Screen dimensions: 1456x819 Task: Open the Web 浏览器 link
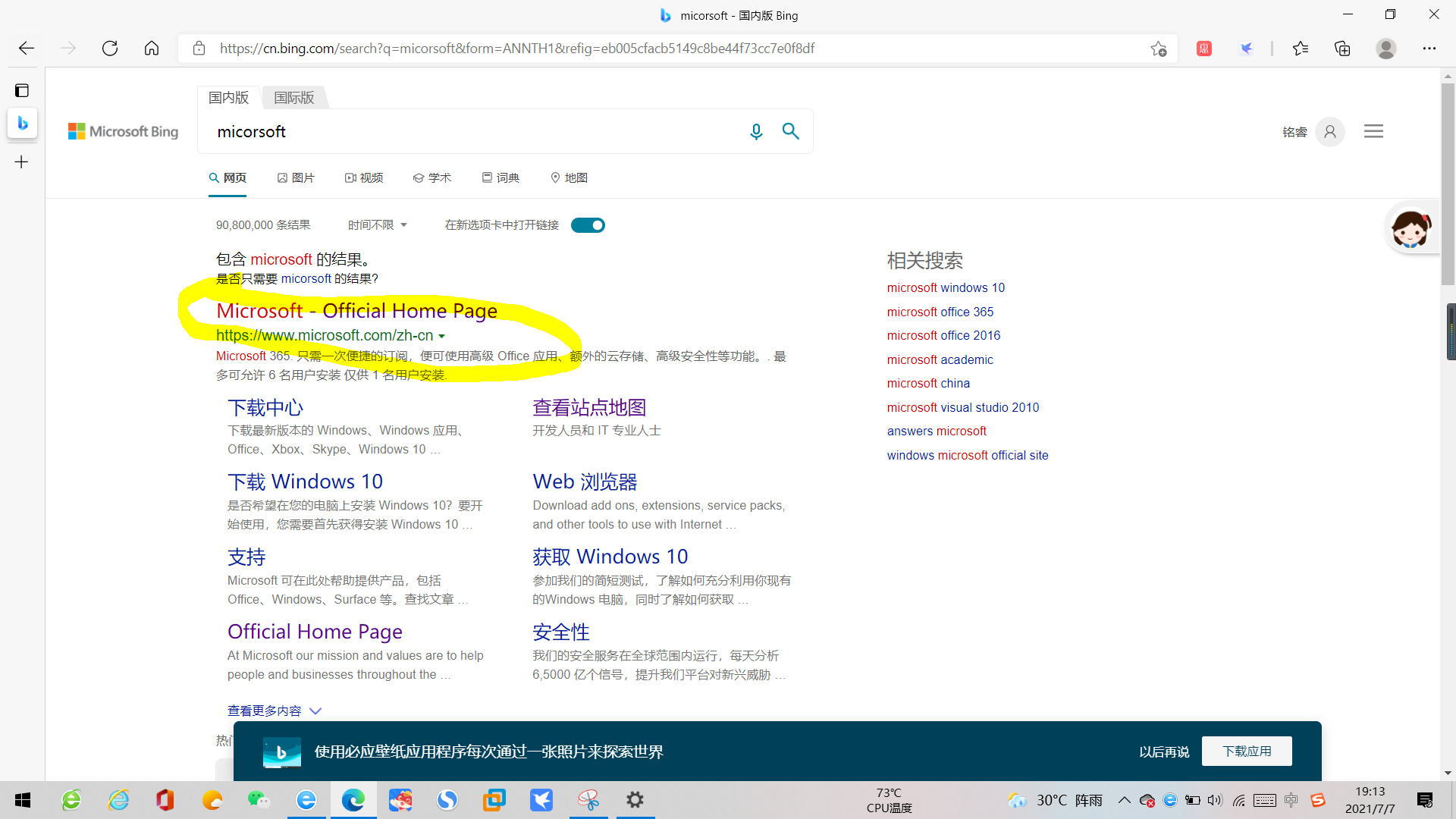tap(585, 482)
